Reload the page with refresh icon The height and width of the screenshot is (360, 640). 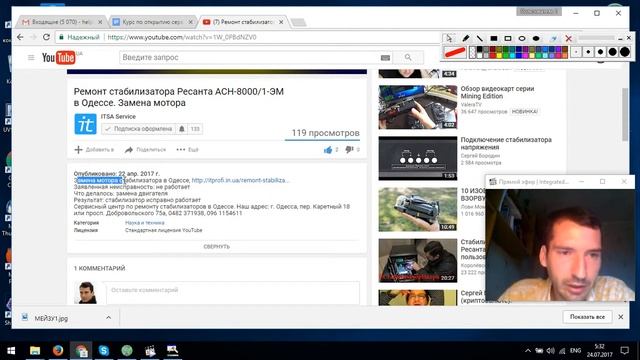(x=46, y=37)
